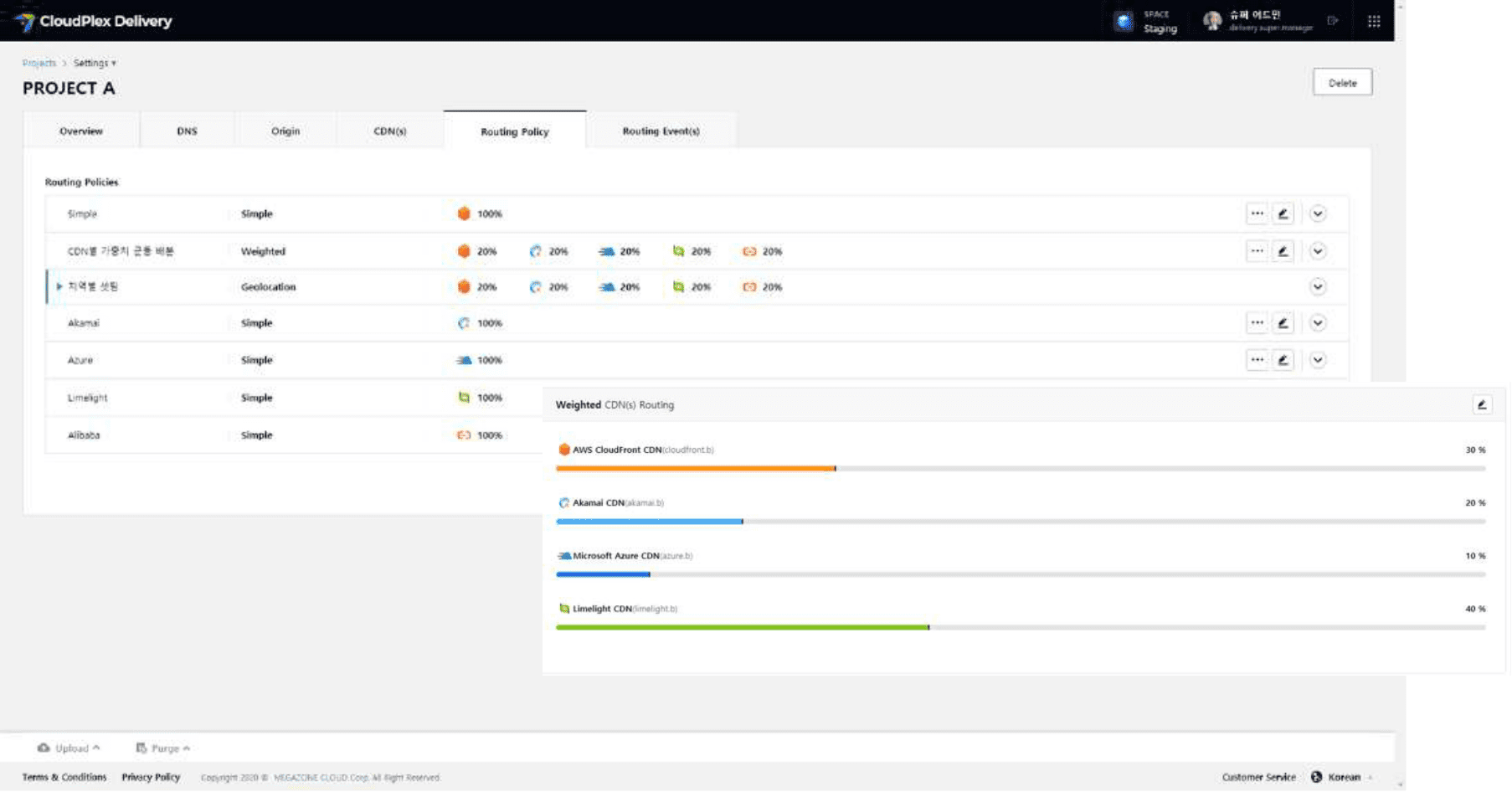Click the Delete button
This screenshot has height=792, width=1512.
[x=1342, y=82]
